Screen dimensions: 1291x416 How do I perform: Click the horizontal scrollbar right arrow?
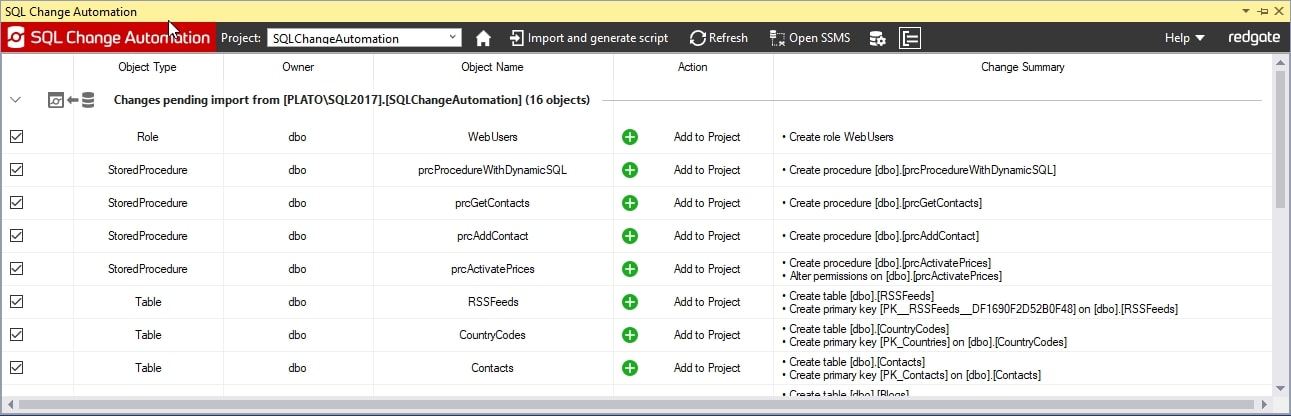pos(1265,405)
